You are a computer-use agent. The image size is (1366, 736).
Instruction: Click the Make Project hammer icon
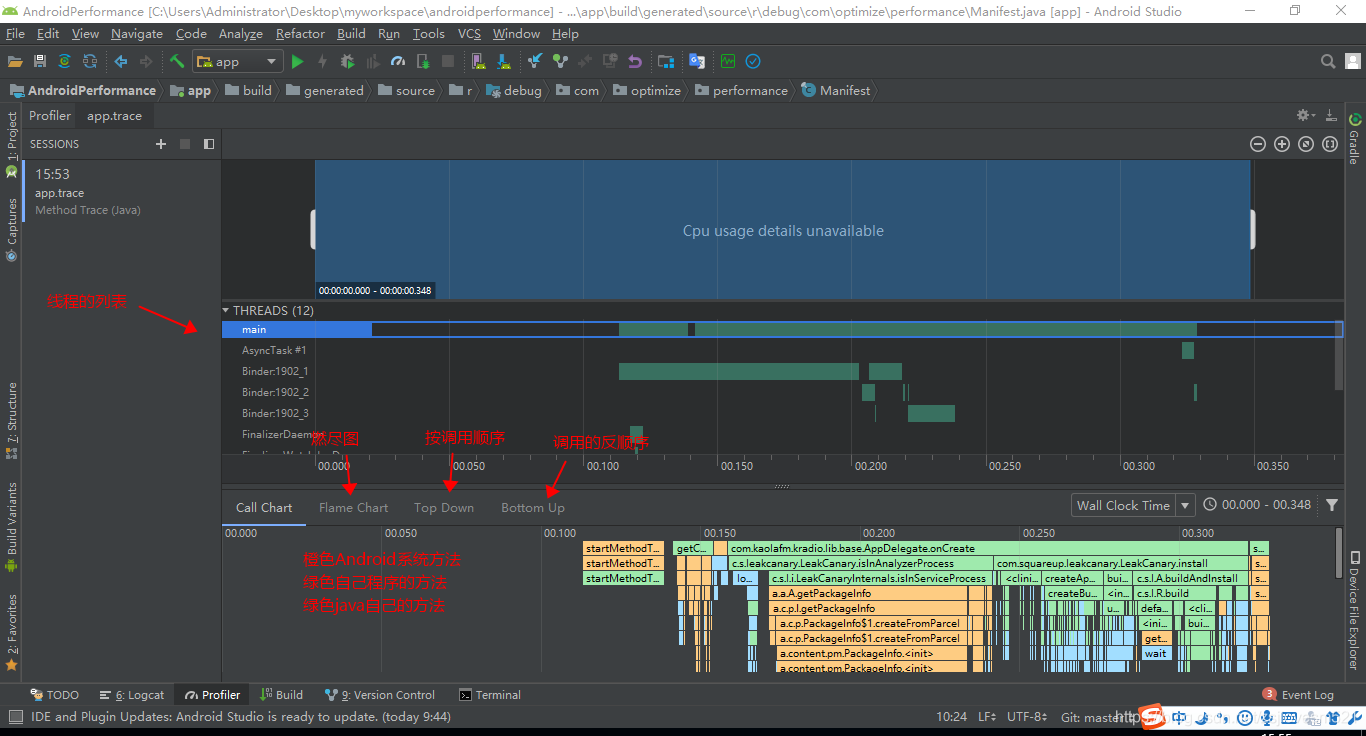177,61
